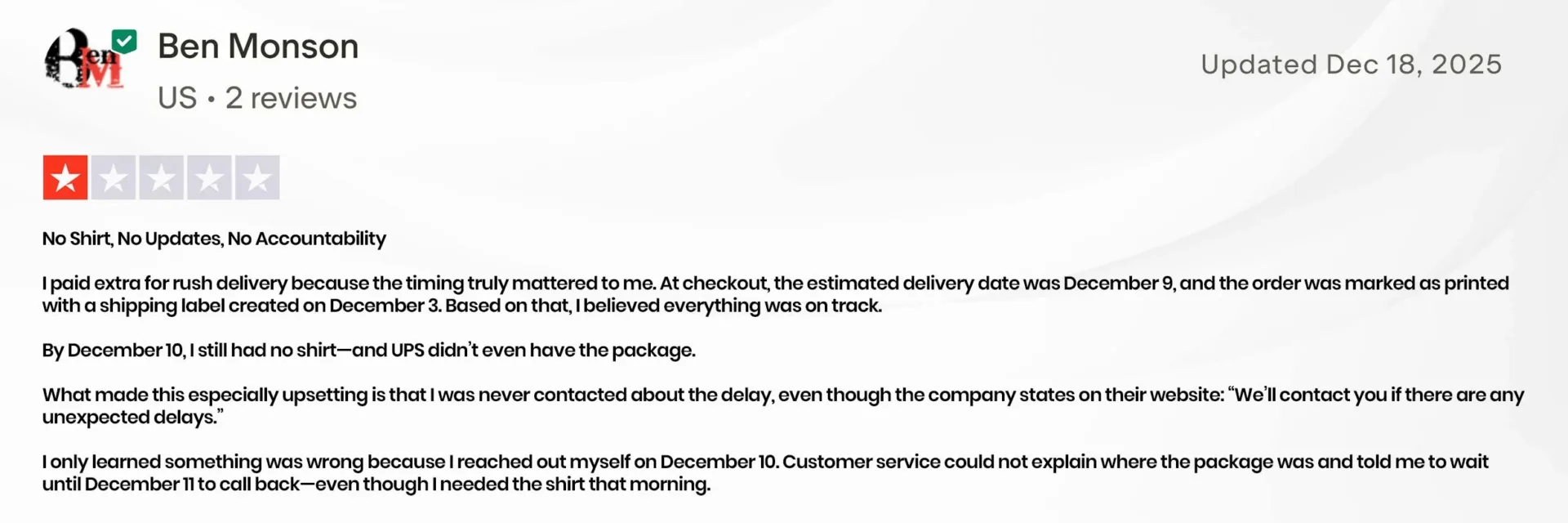1568x523 pixels.
Task: Click the fourth grey rating star
Action: [x=209, y=177]
